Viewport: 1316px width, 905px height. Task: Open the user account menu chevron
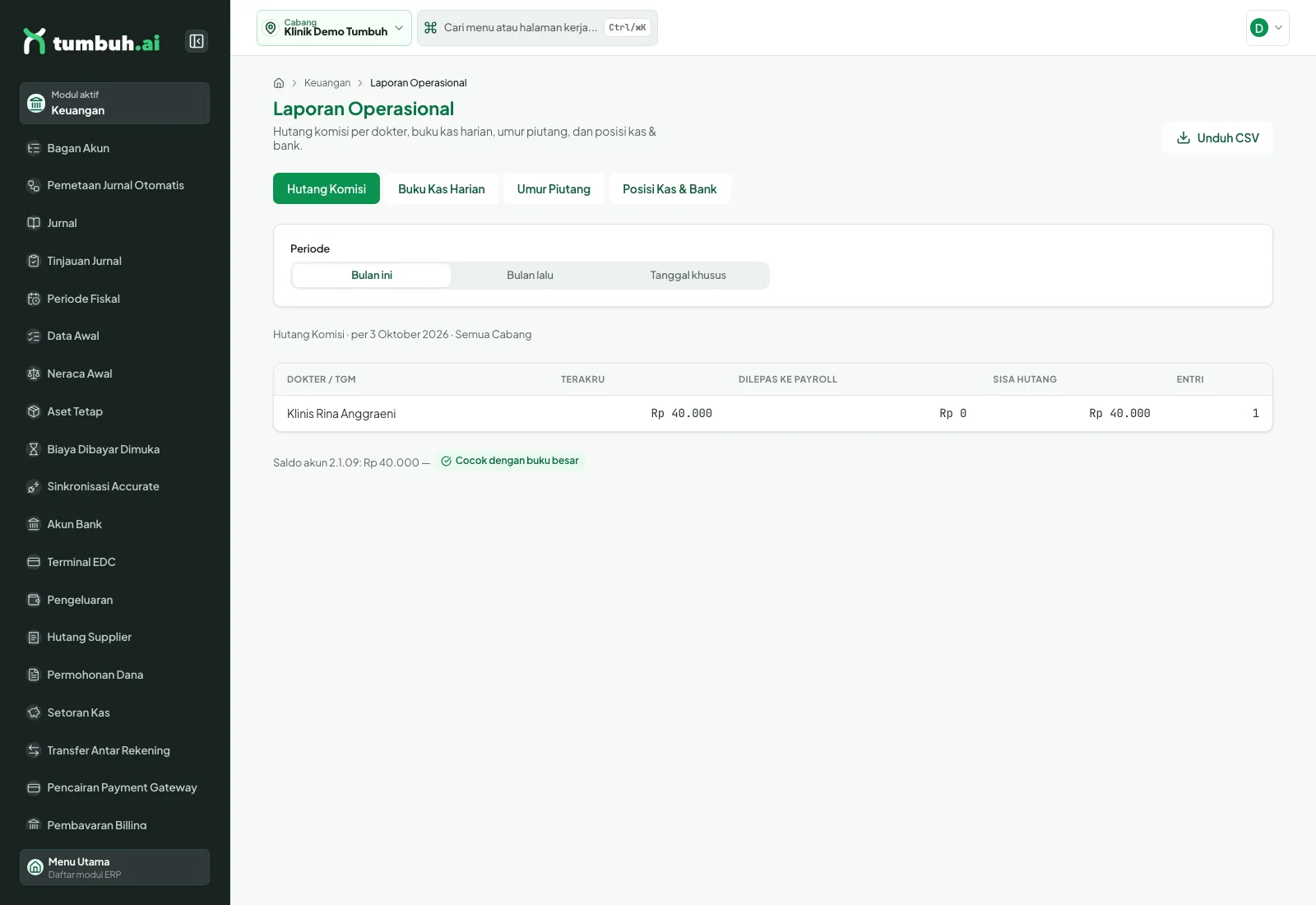pos(1278,28)
